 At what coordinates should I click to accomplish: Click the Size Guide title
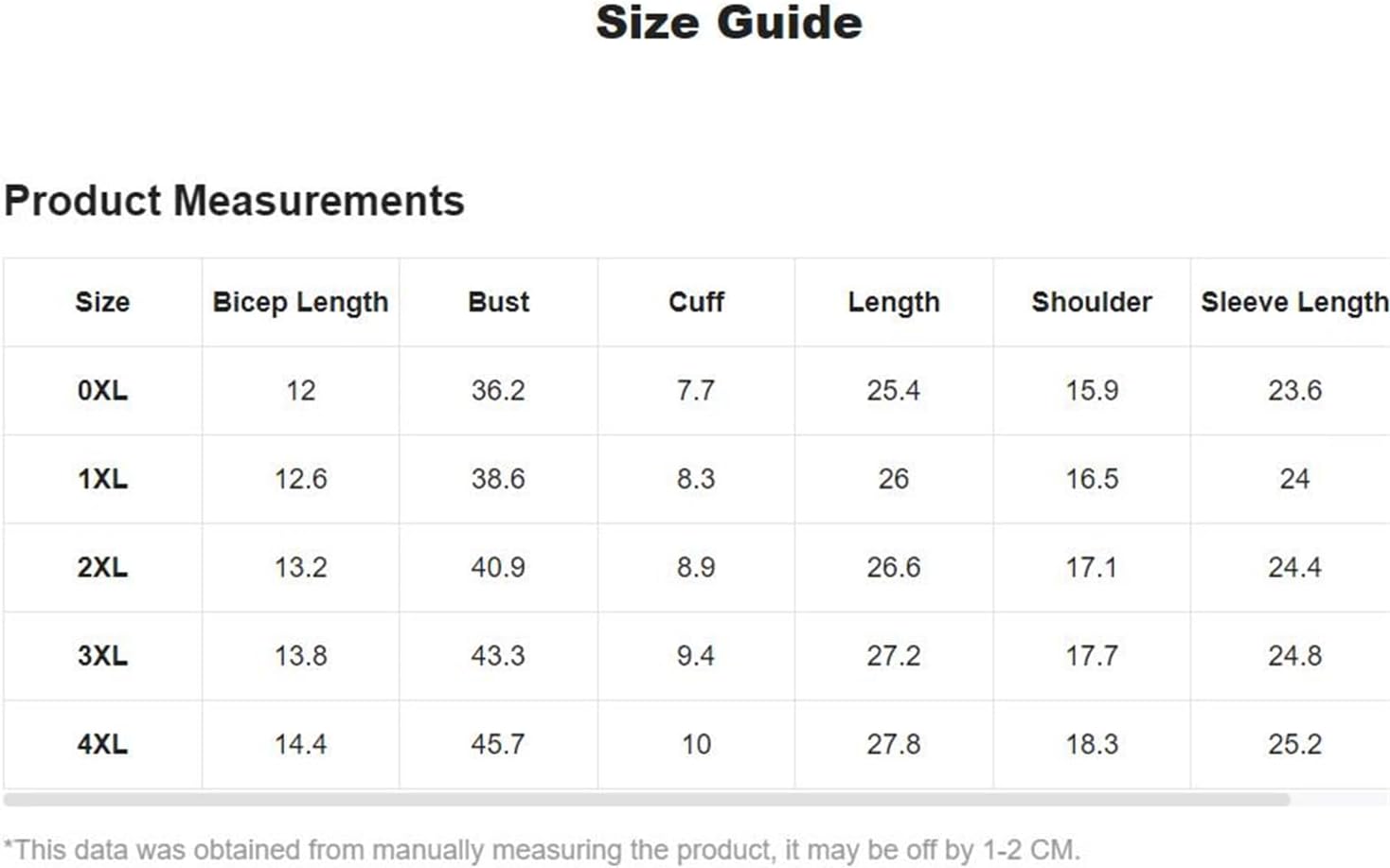click(x=729, y=22)
